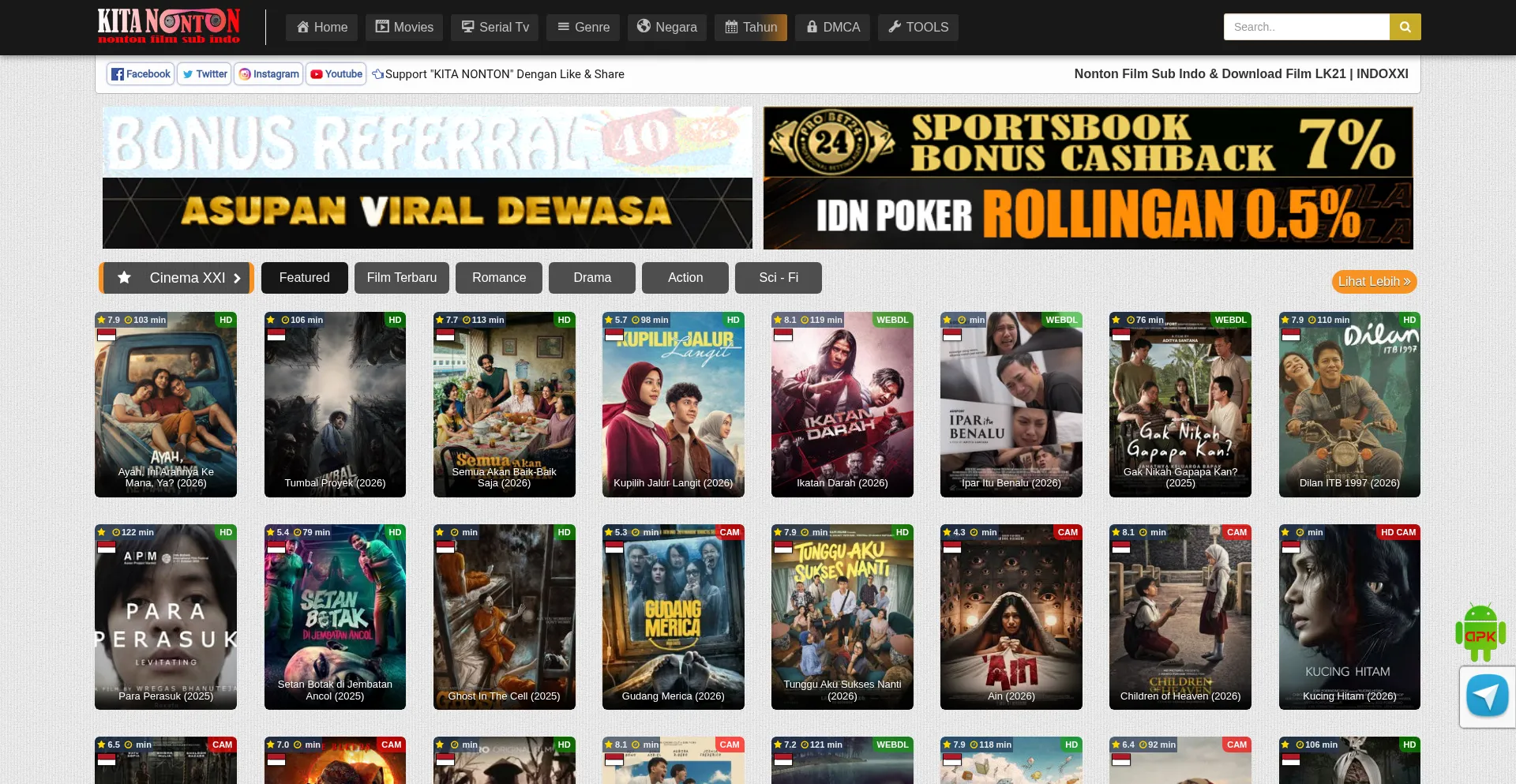
Task: Open the Bonus Referral banner ad
Action: (427, 142)
